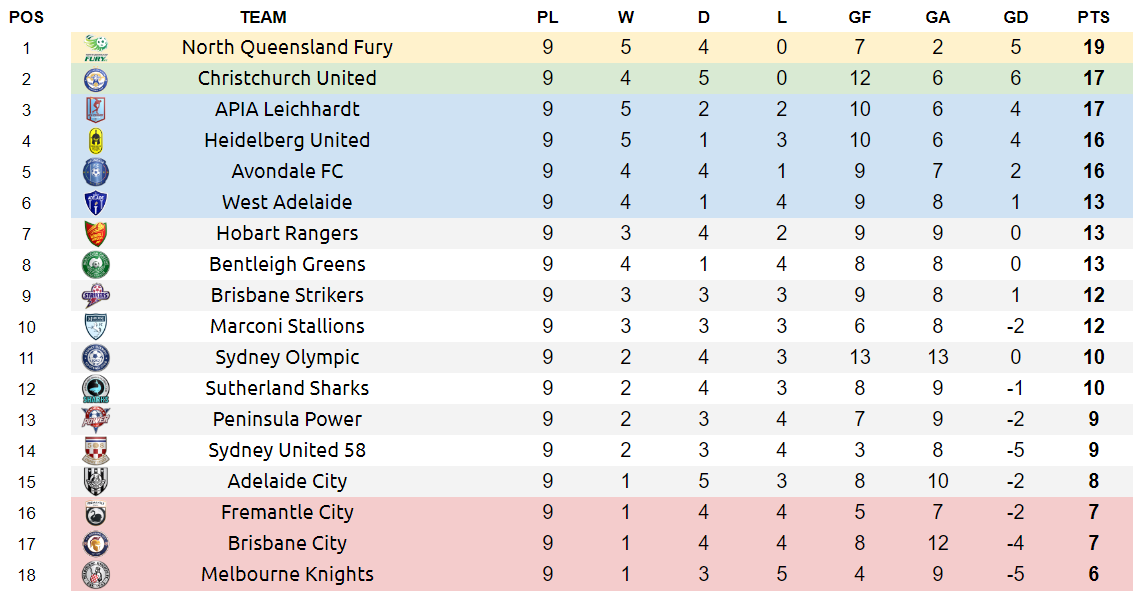Select the Sutherland Sharks logo
This screenshot has width=1134, height=592.
(95, 389)
